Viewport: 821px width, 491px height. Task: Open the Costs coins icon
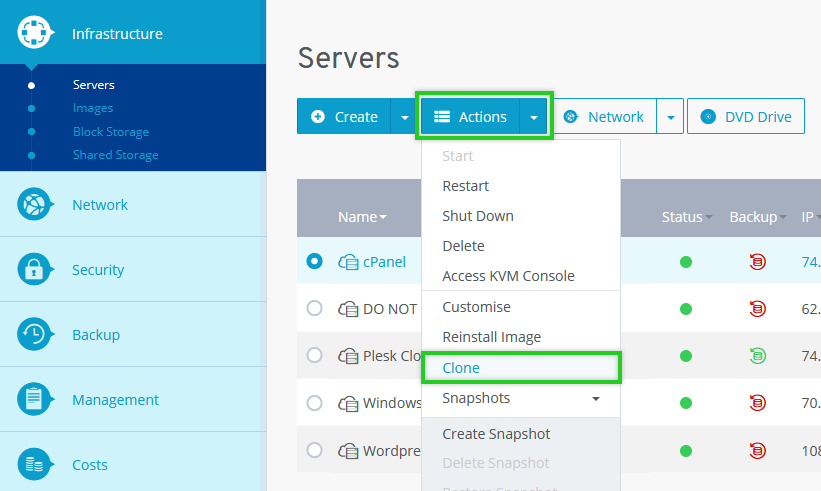pos(35,465)
